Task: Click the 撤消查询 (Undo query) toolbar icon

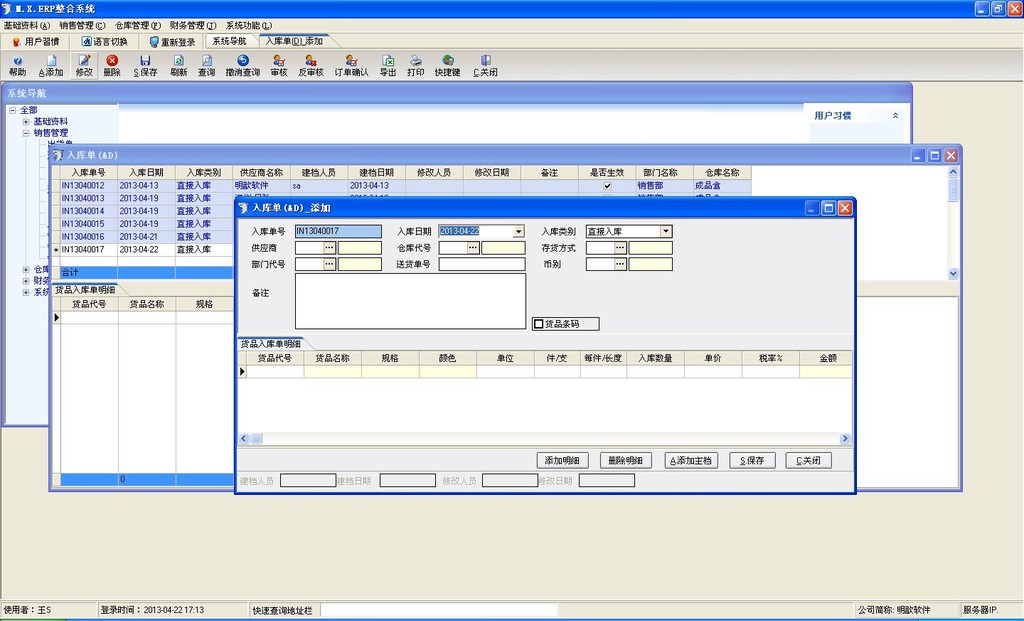Action: [242, 61]
